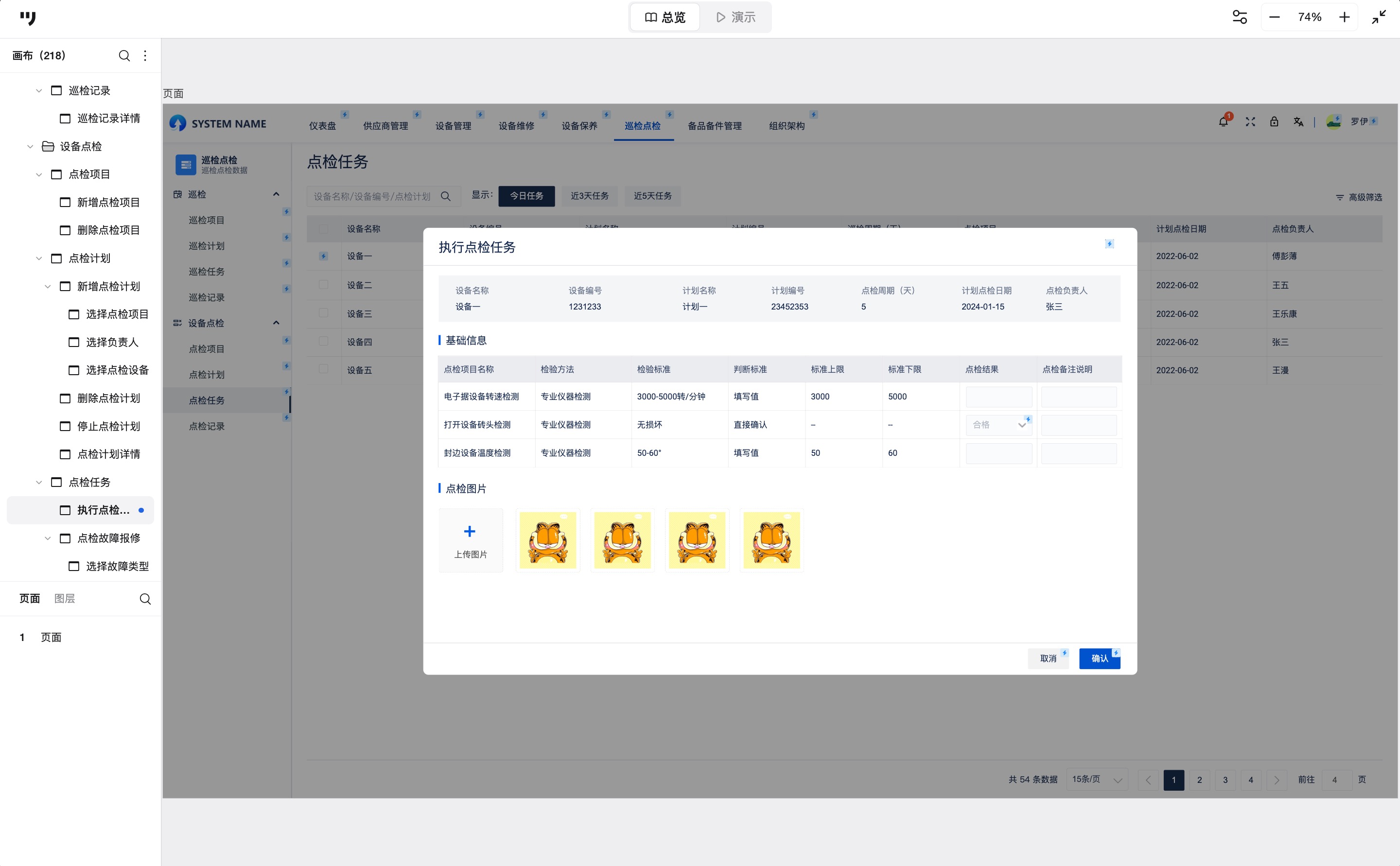
Task: Open the display settings sliders icon
Action: (1240, 17)
